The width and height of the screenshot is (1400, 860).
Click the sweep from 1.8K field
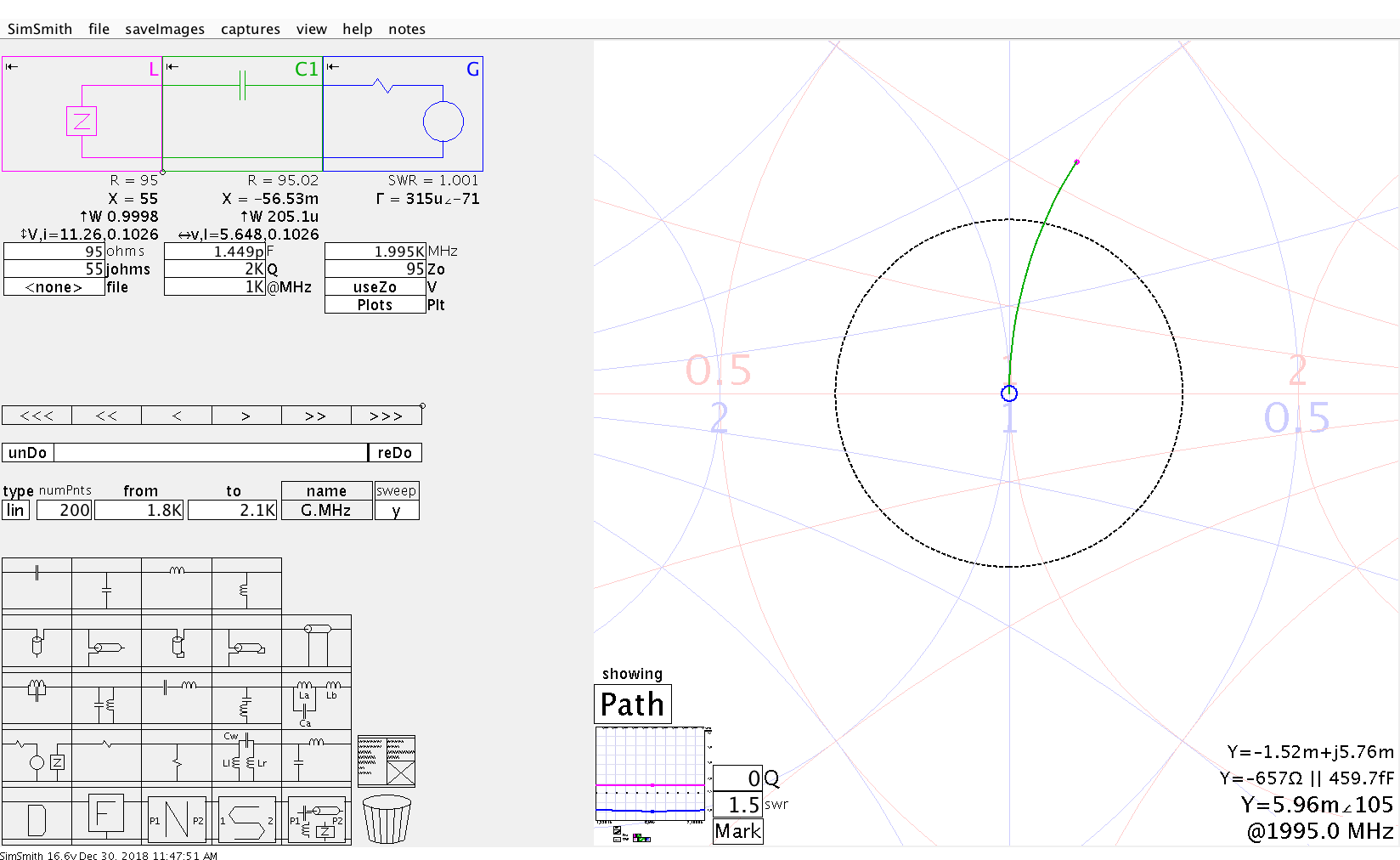(x=139, y=510)
